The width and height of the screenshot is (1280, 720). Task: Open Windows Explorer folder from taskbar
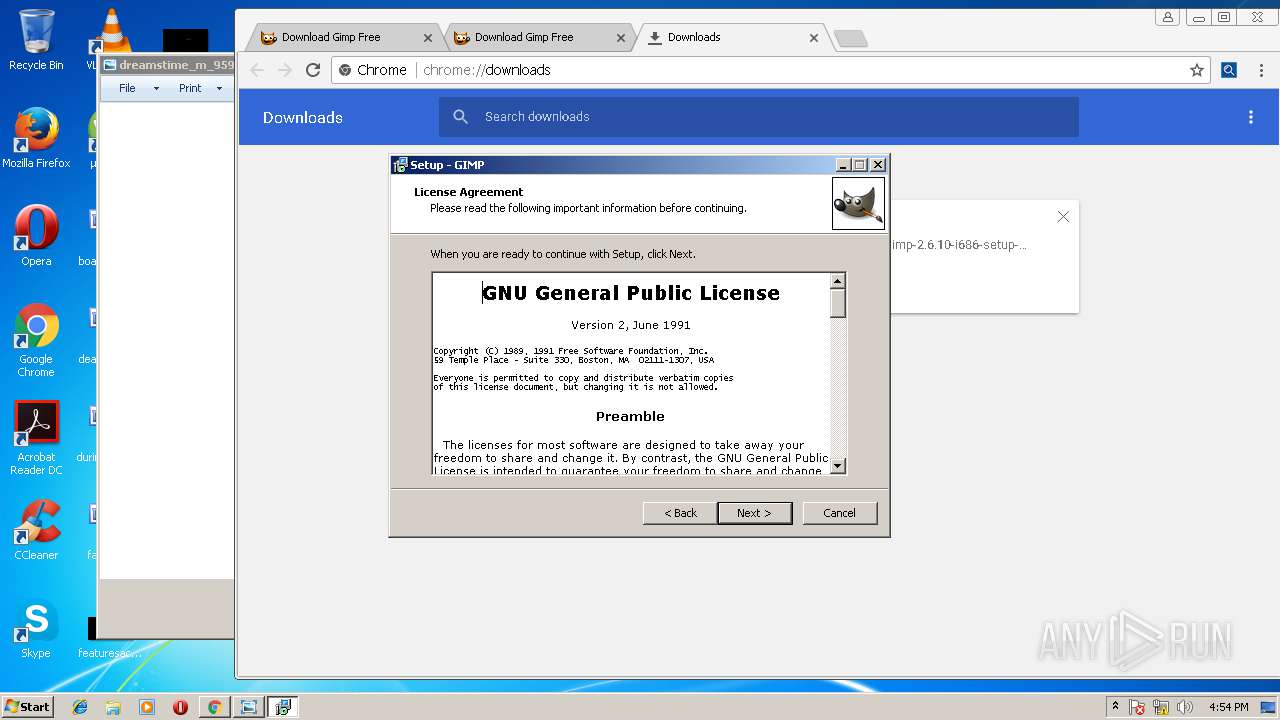(113, 707)
